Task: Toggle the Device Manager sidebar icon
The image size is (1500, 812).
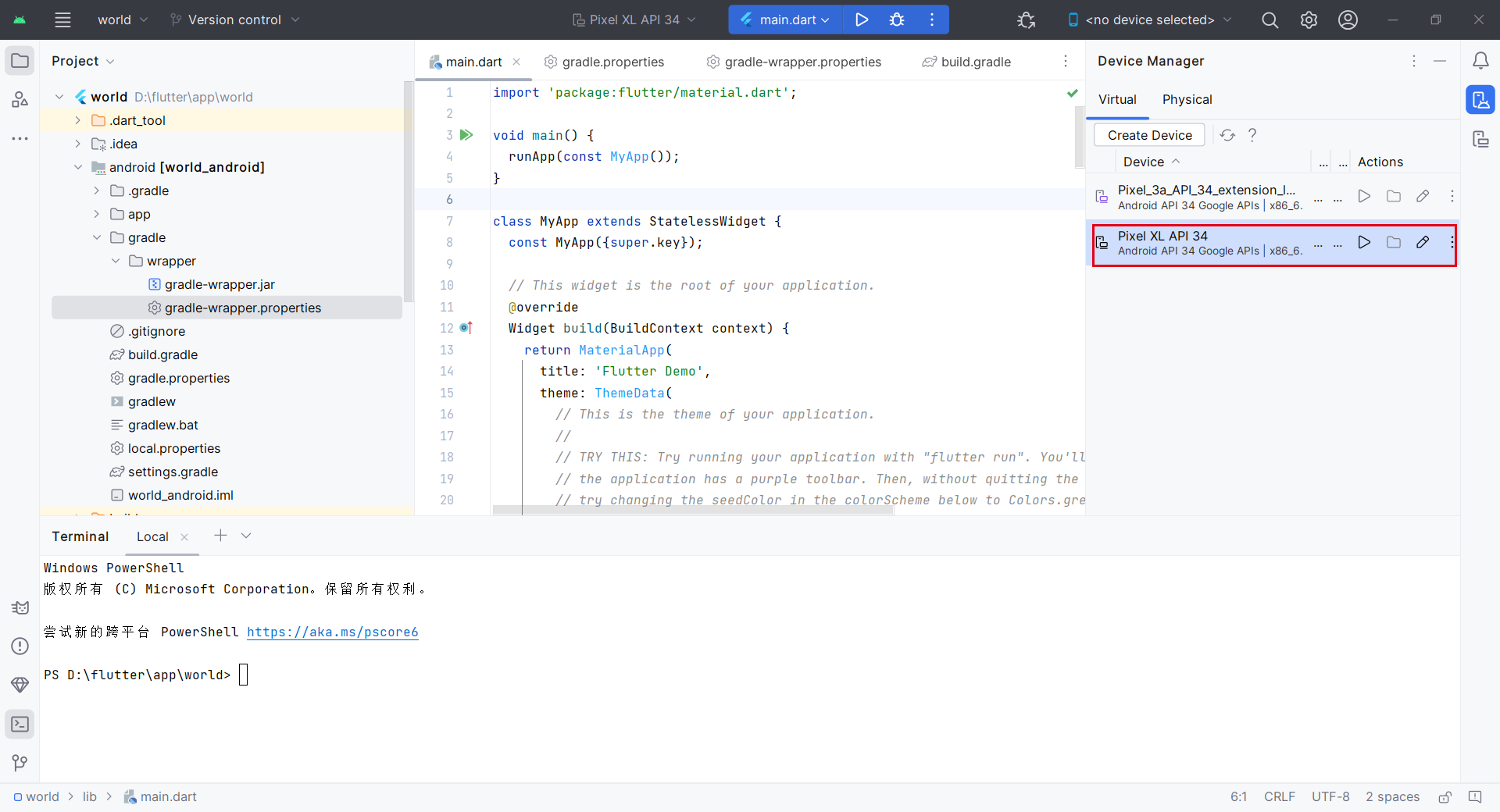Action: pyautogui.click(x=1480, y=100)
